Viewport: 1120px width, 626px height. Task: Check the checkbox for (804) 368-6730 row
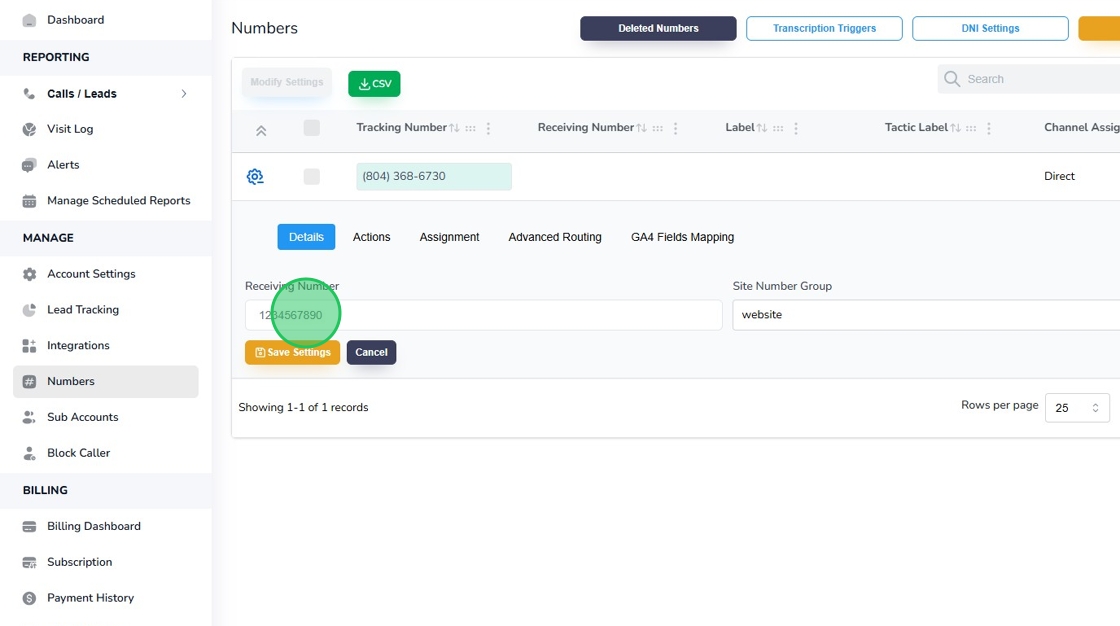coord(311,177)
